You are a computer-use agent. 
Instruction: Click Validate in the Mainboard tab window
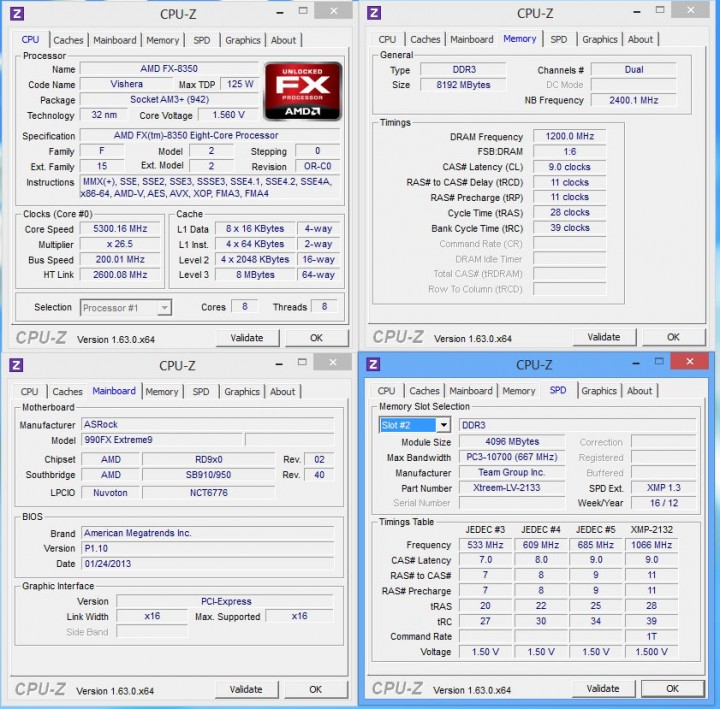click(246, 689)
